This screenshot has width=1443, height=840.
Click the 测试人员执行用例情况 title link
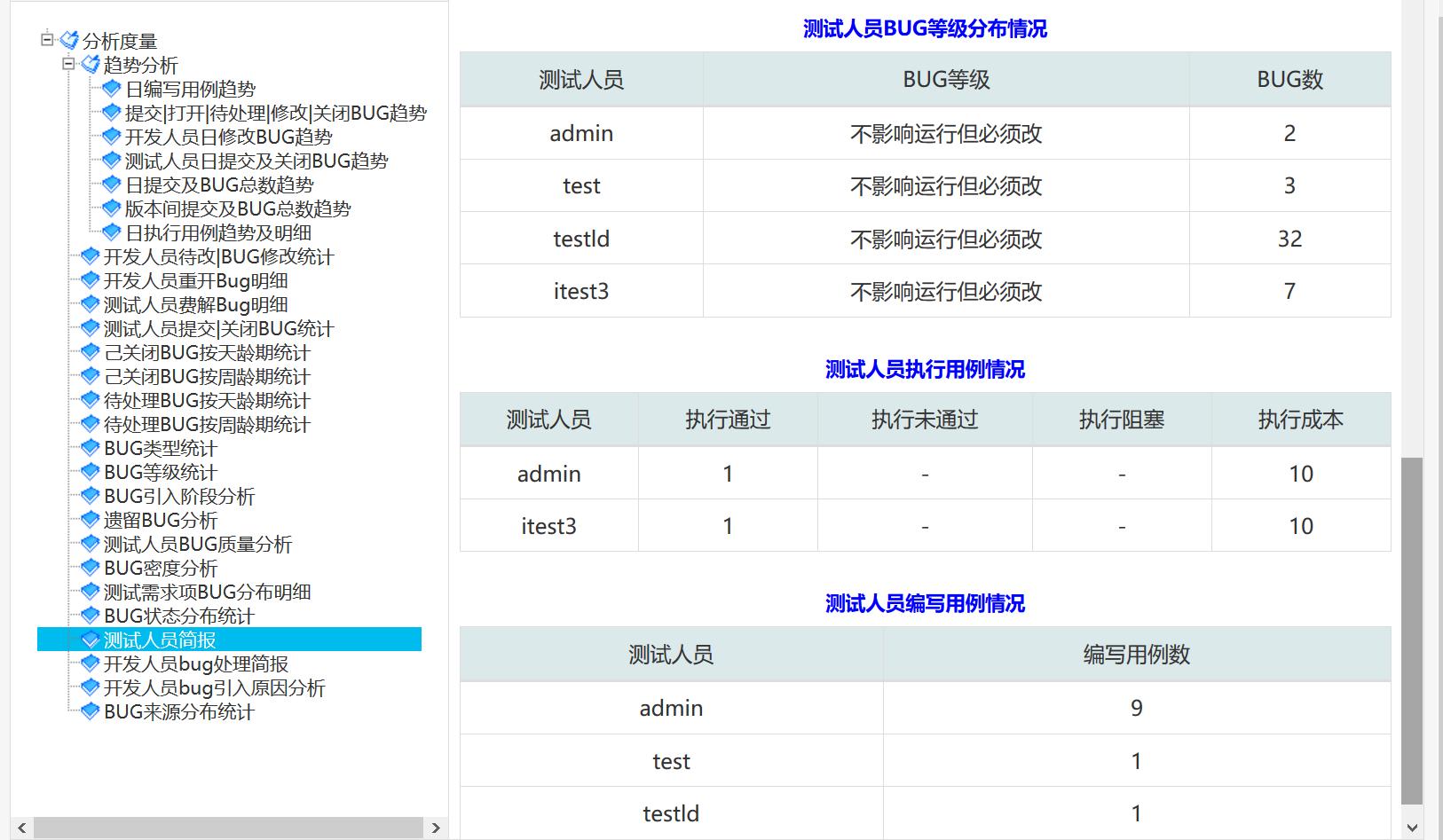click(x=924, y=369)
